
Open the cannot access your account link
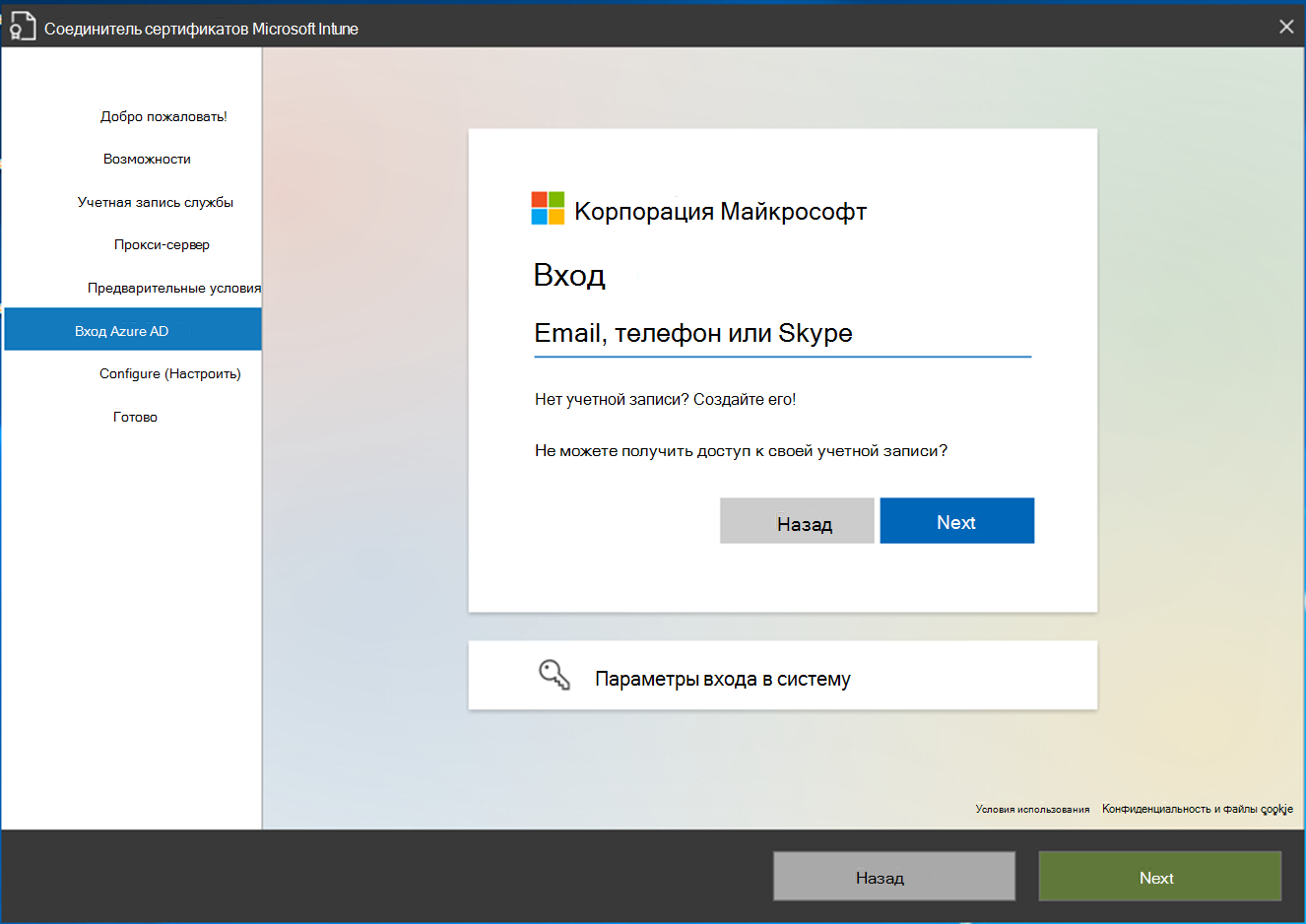click(741, 450)
